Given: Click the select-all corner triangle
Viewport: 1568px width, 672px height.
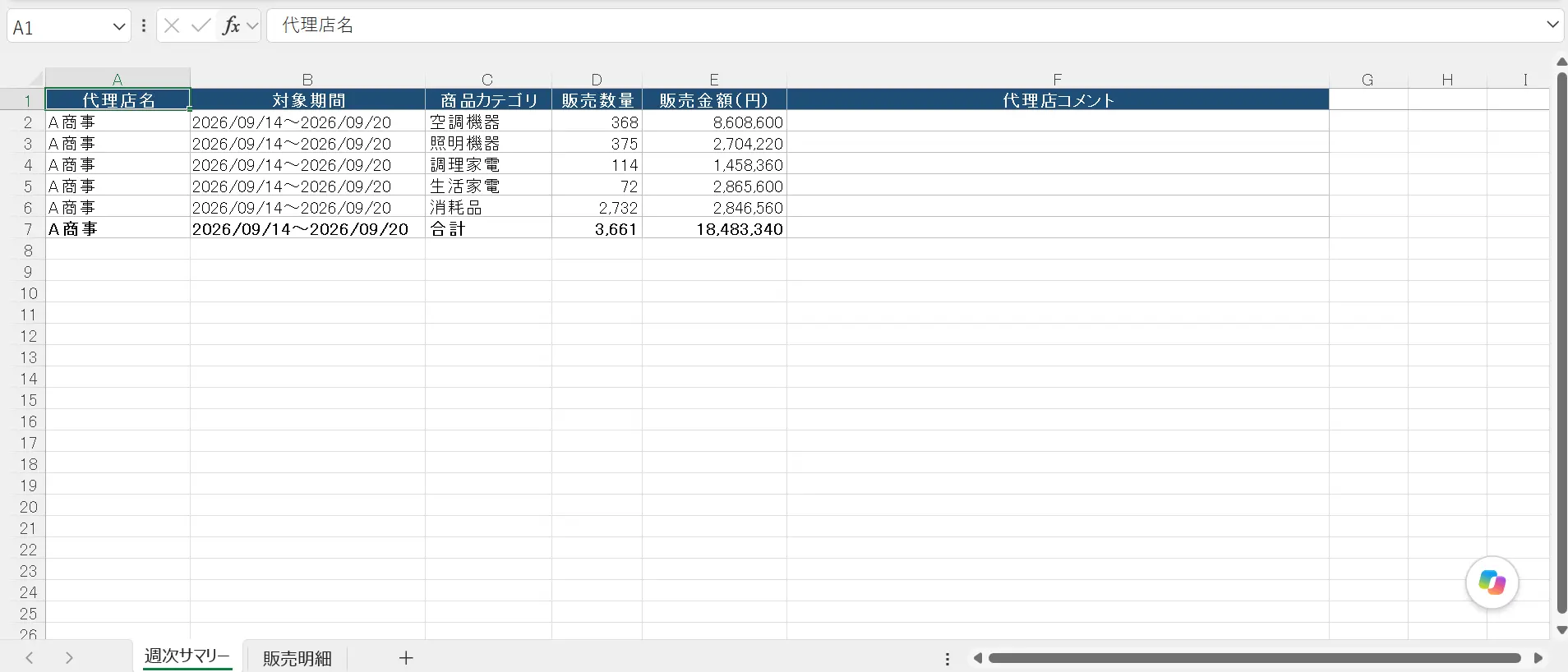Looking at the screenshot, I should tap(36, 79).
